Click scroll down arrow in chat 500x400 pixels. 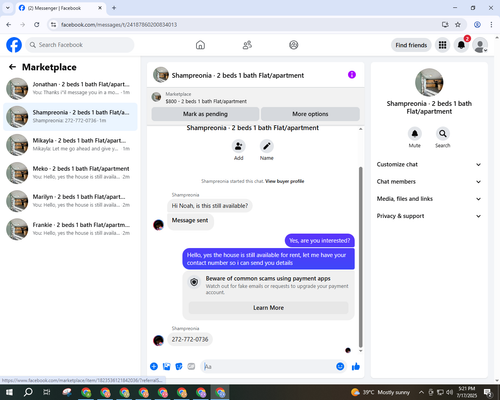coord(360,351)
